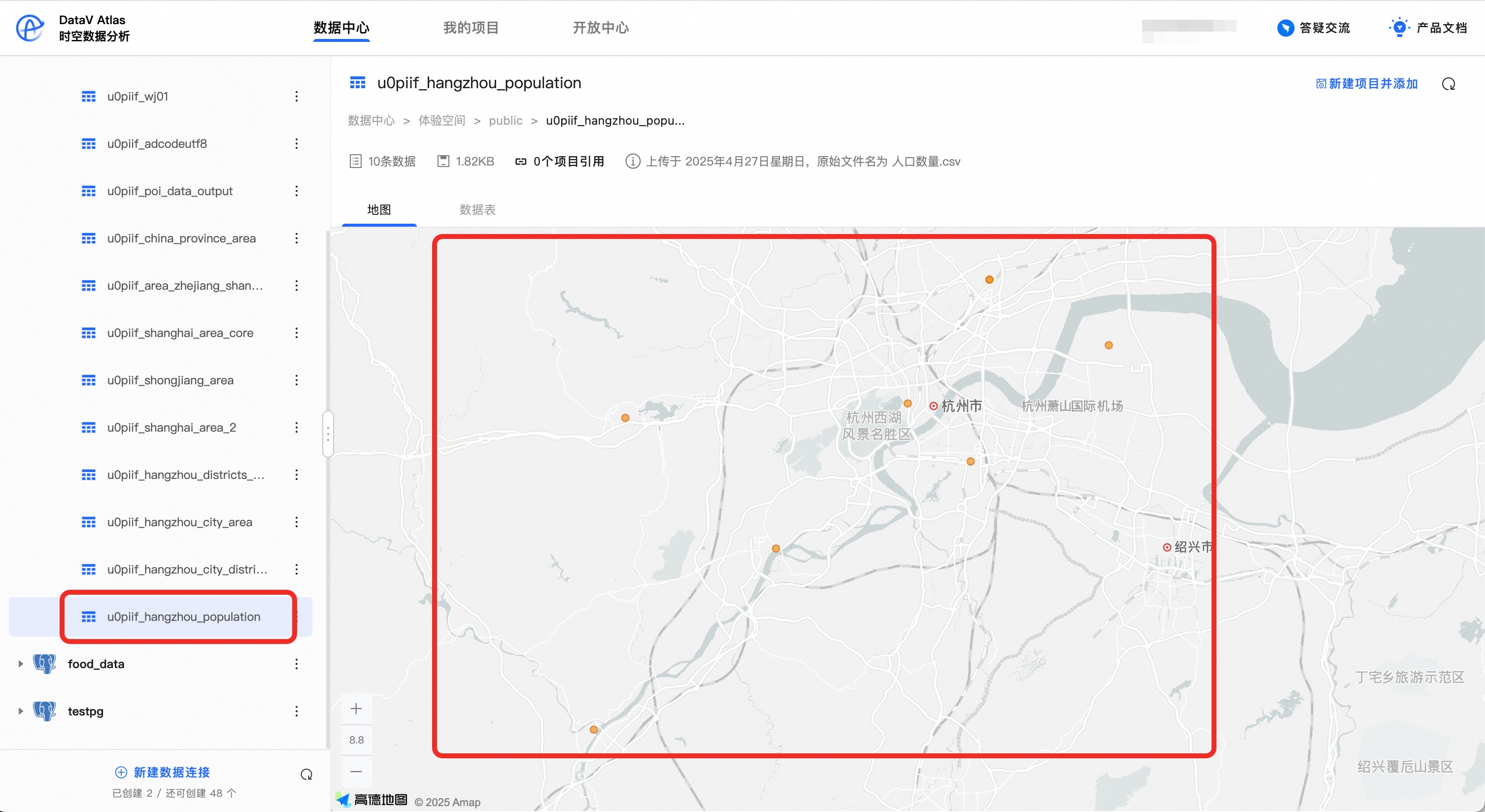
Task: Open the menu for u0piif_shanghai_area_2
Action: point(296,428)
